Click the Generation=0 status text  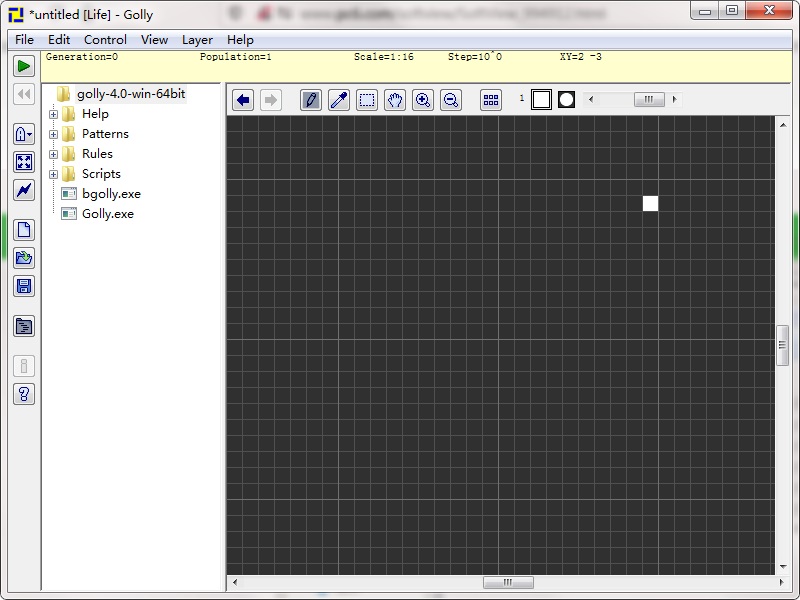[x=82, y=57]
